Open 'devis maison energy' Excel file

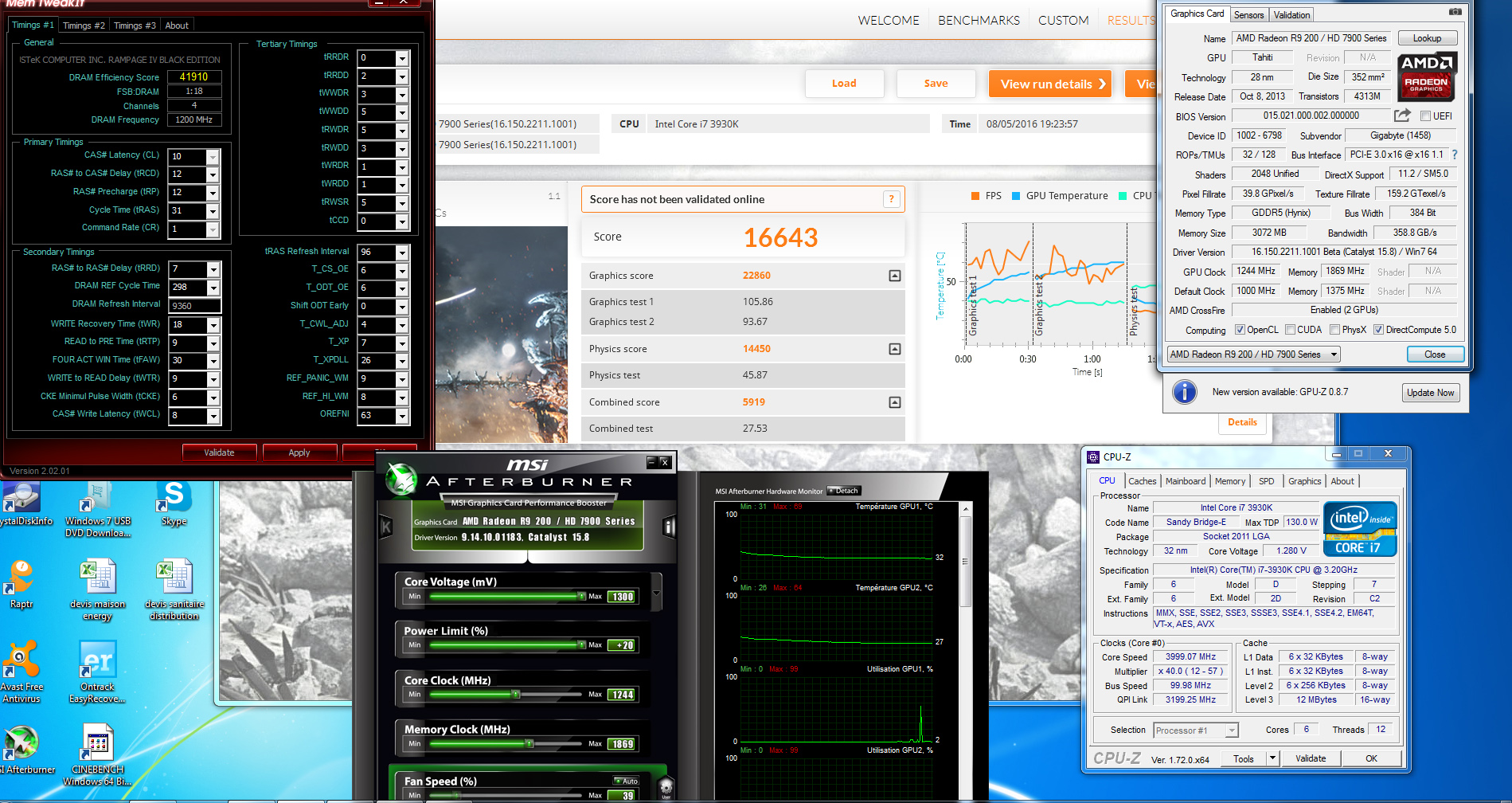point(97,590)
